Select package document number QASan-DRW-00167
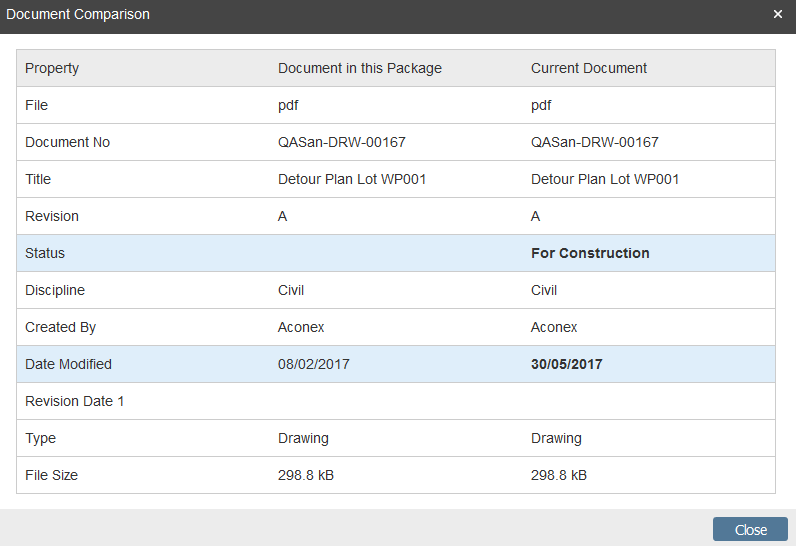 point(342,142)
